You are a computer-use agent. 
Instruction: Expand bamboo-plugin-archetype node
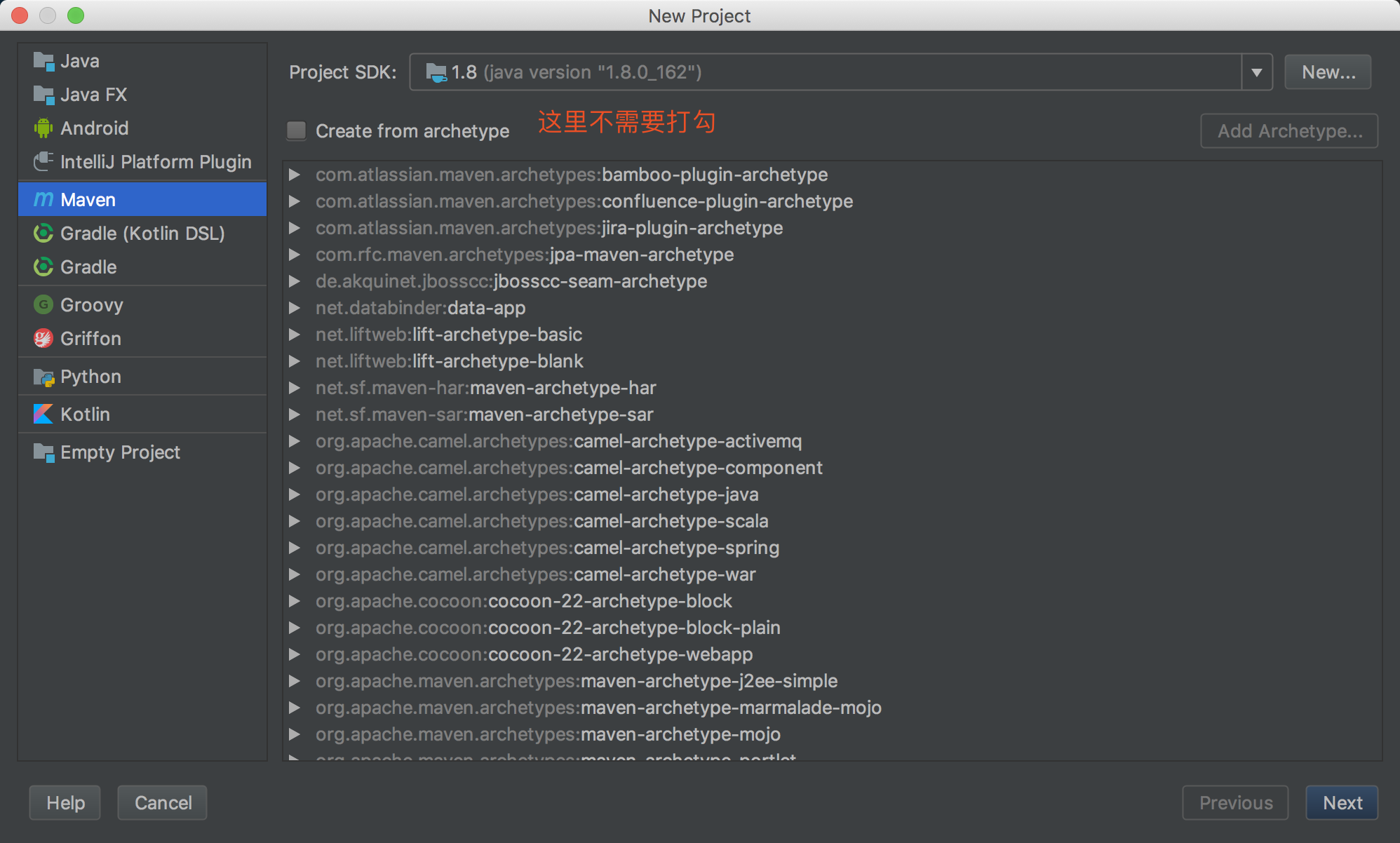coord(295,175)
